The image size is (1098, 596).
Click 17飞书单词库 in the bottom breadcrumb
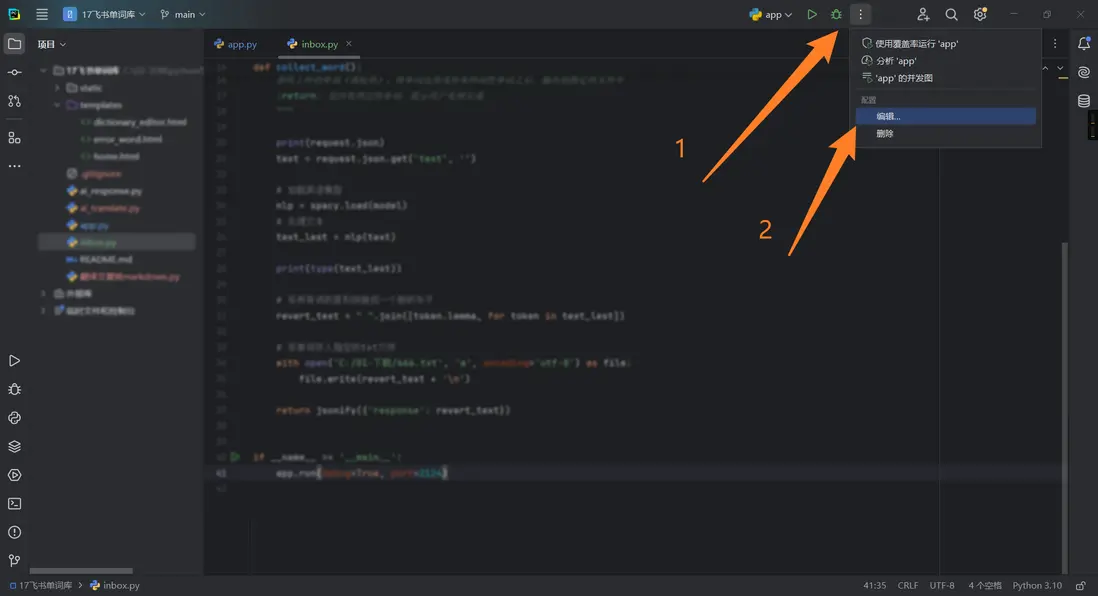point(41,585)
